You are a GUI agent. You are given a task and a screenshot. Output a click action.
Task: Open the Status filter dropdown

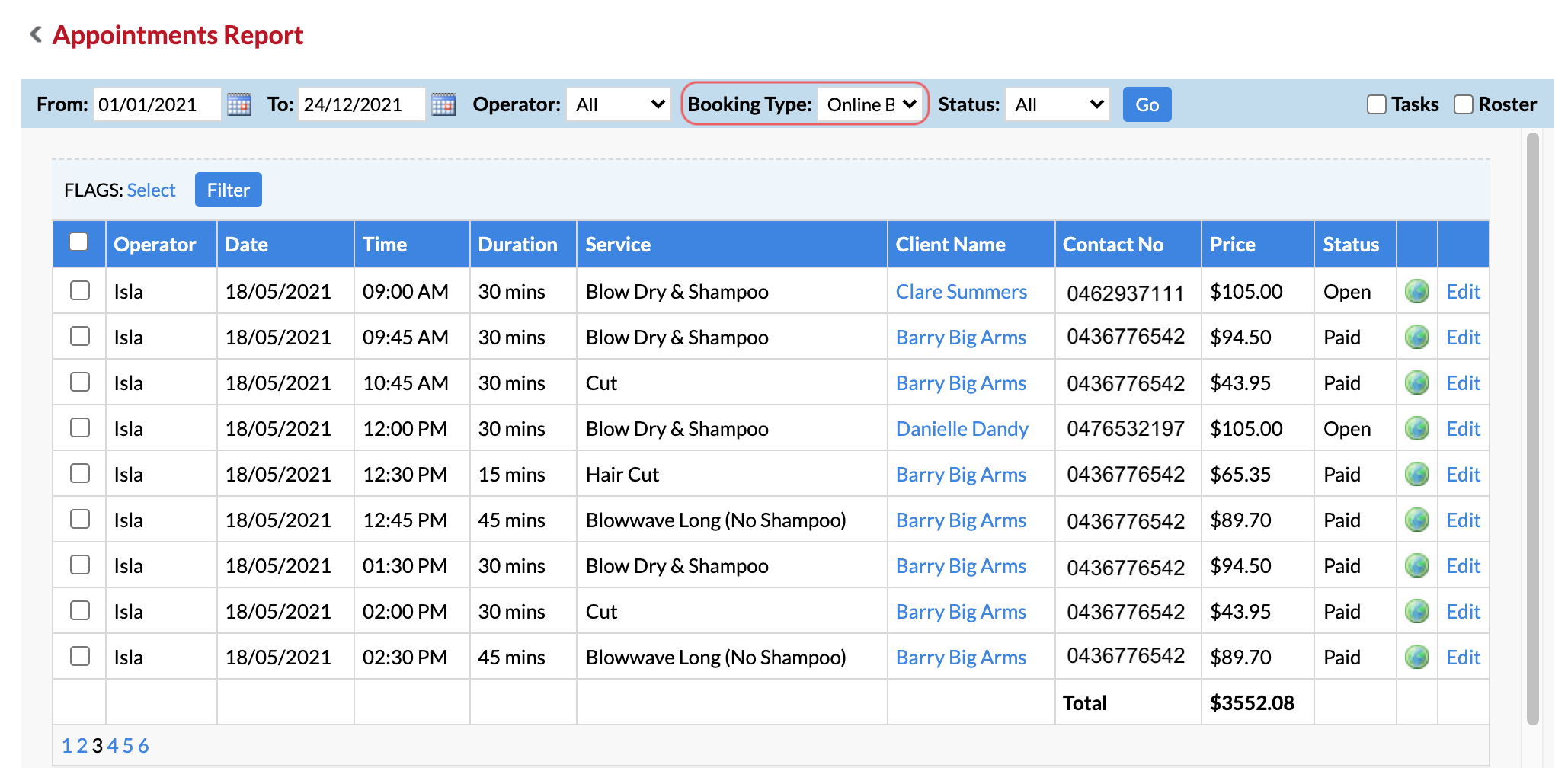(x=1058, y=104)
